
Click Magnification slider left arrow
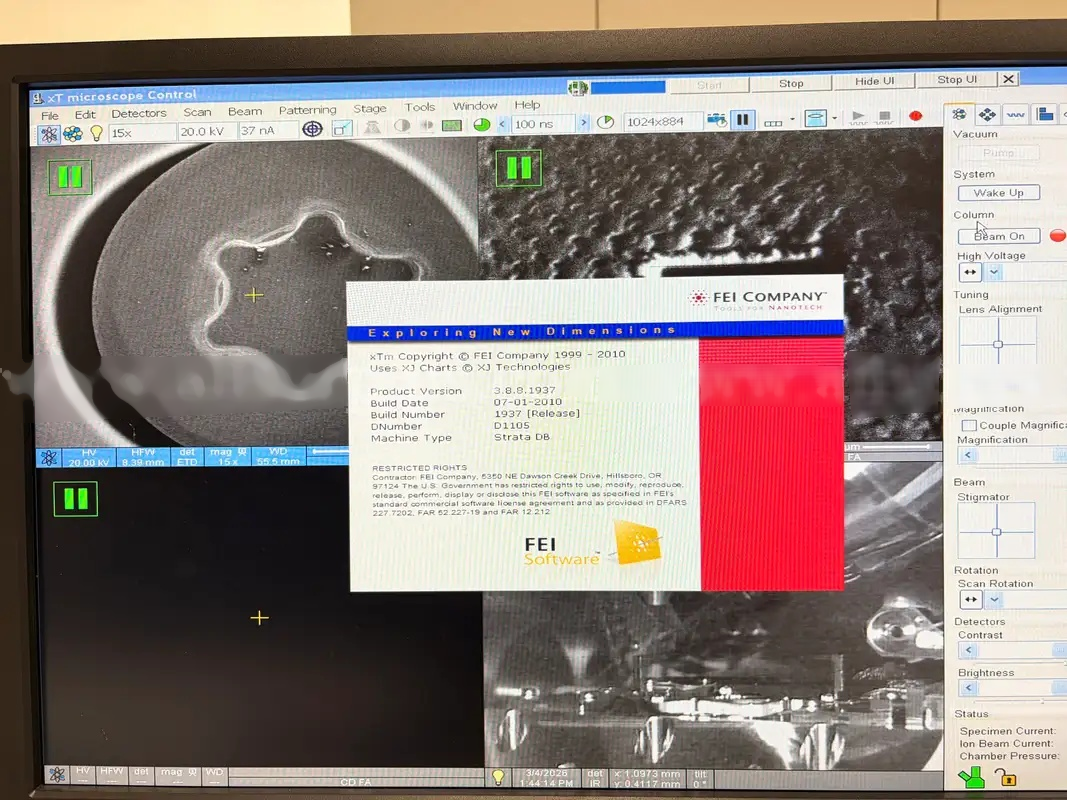968,455
